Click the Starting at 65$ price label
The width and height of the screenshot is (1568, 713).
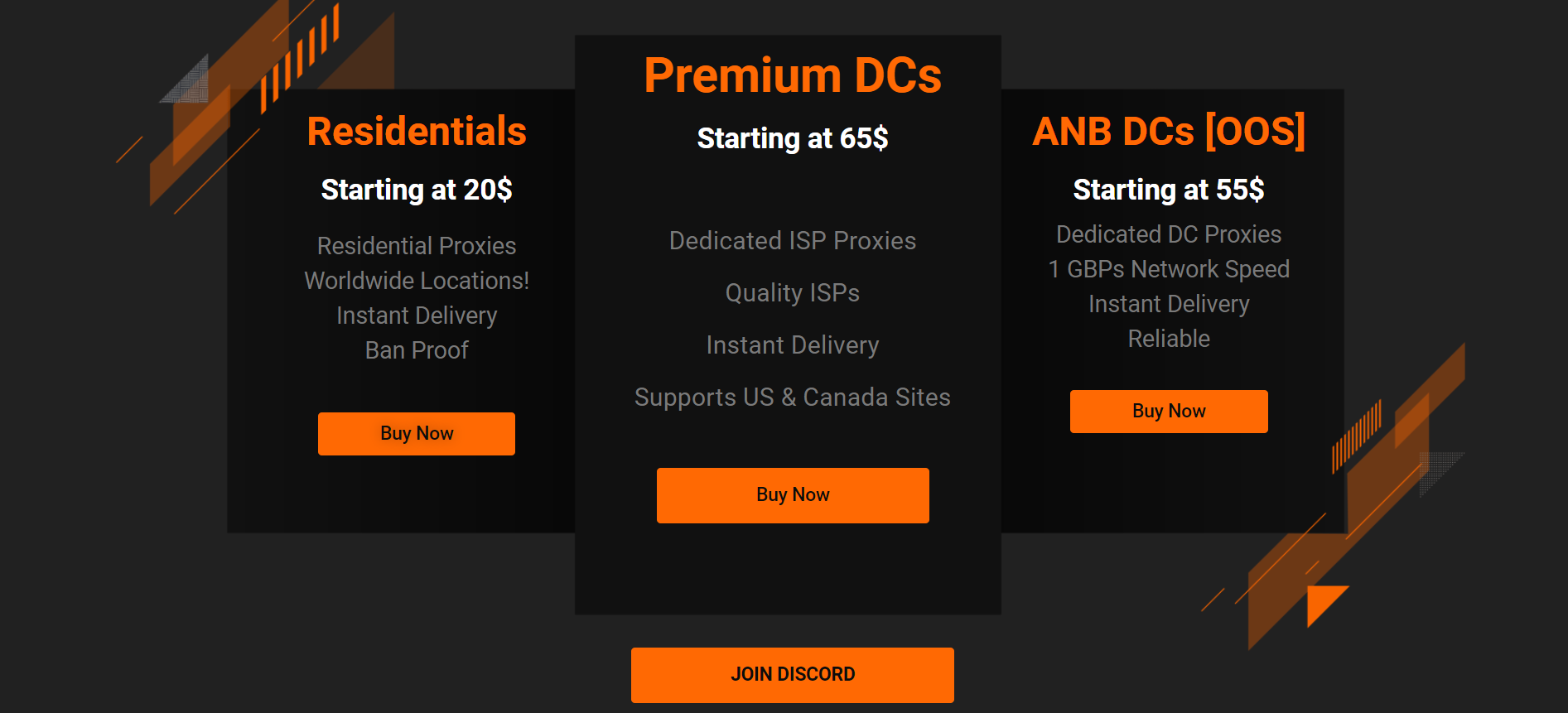coord(792,139)
